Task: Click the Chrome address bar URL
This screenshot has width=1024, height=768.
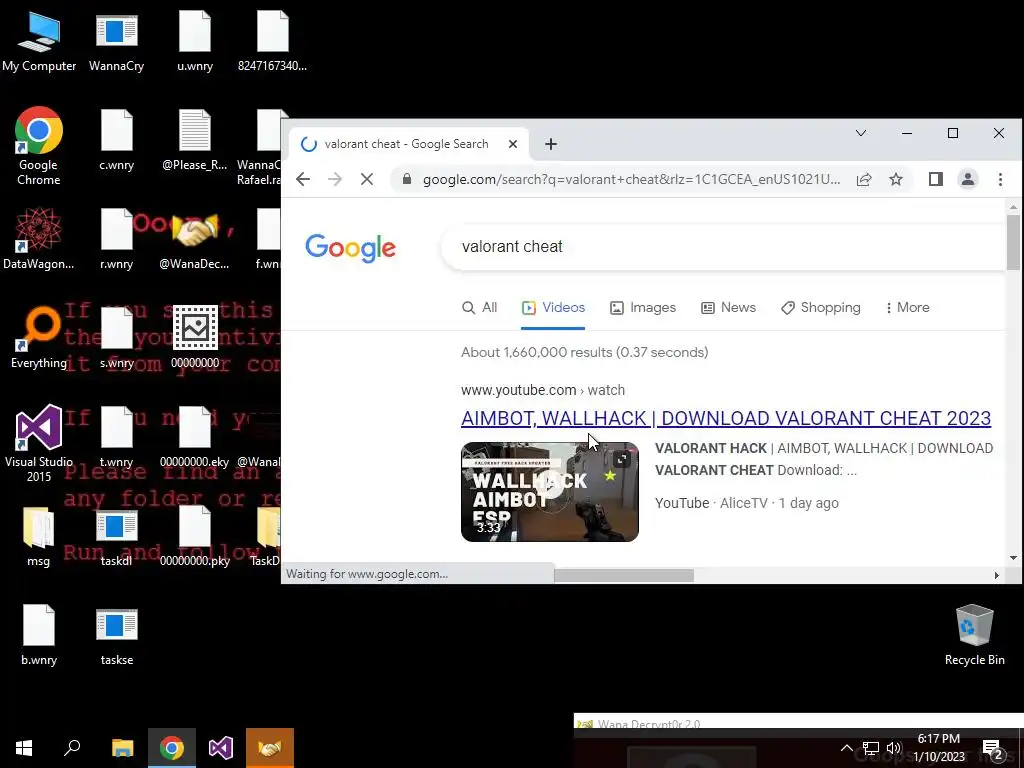Action: point(631,179)
